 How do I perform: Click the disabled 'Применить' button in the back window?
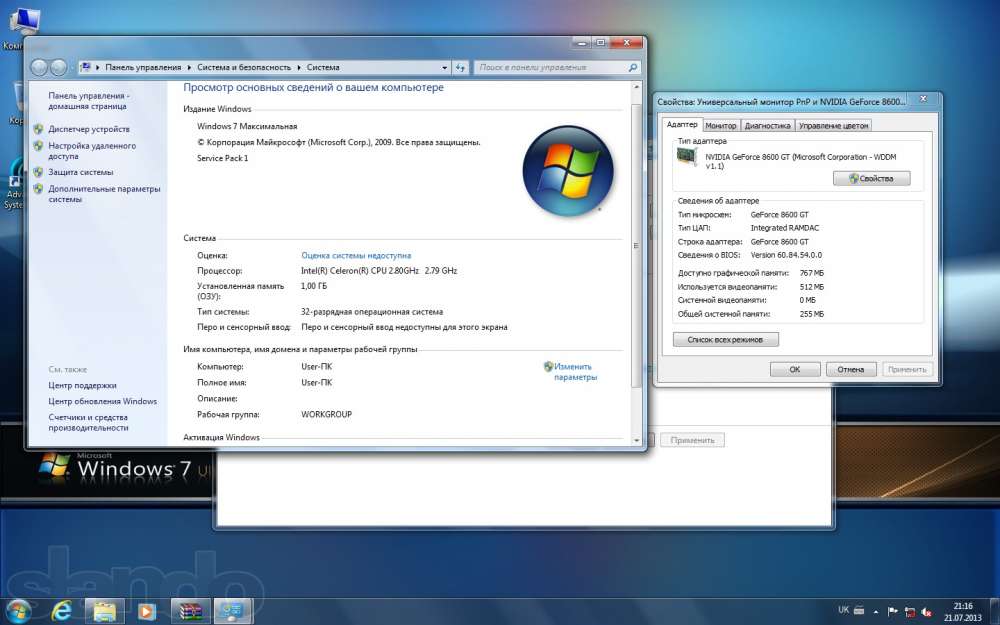click(693, 440)
